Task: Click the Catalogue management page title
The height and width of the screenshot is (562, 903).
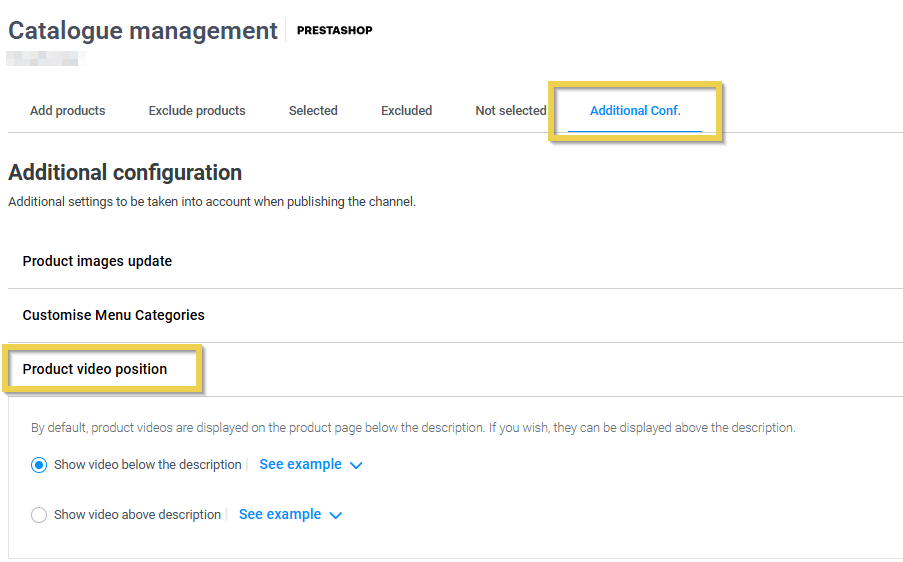Action: coord(143,31)
